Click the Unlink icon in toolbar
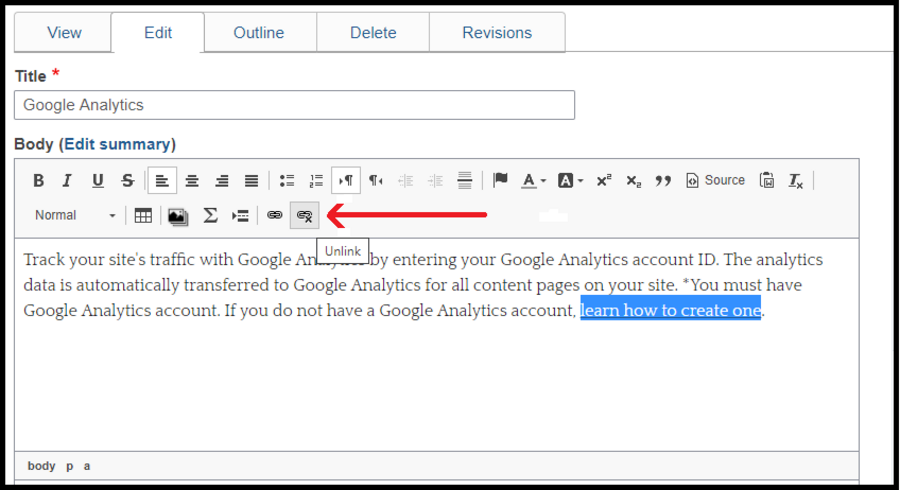 tap(304, 215)
